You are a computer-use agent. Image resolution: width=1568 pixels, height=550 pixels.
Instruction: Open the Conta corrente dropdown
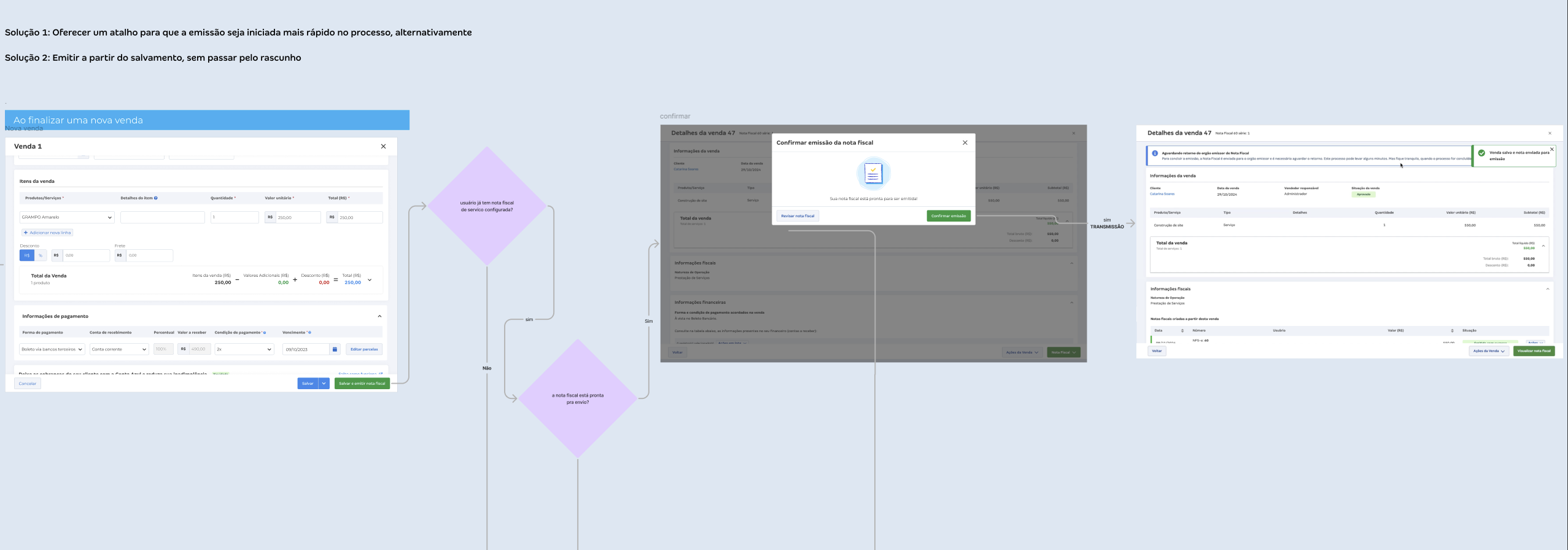point(119,349)
